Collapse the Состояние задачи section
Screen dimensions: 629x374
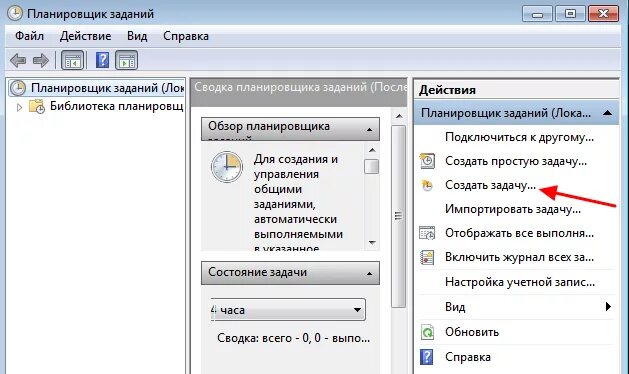(369, 274)
